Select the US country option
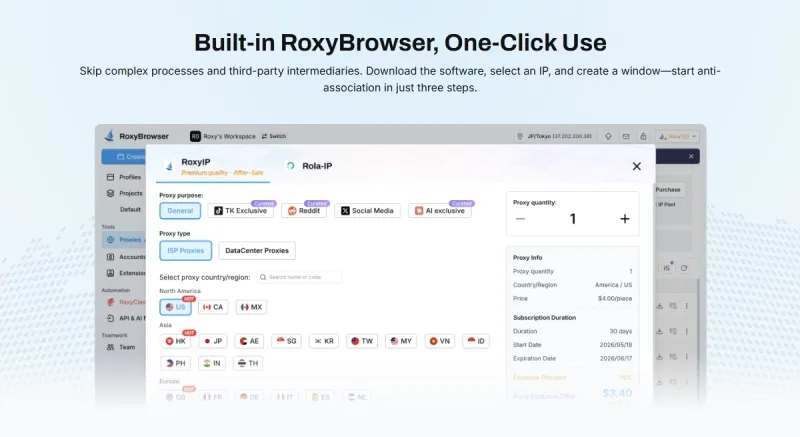Viewport: 800px width, 437px height. [x=176, y=307]
